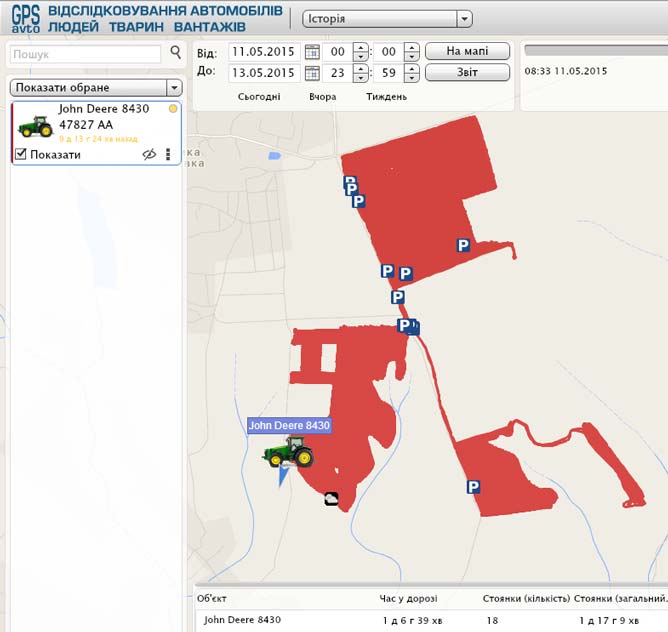This screenshot has height=632, width=668.
Task: Click the На мапі button
Action: (x=467, y=51)
